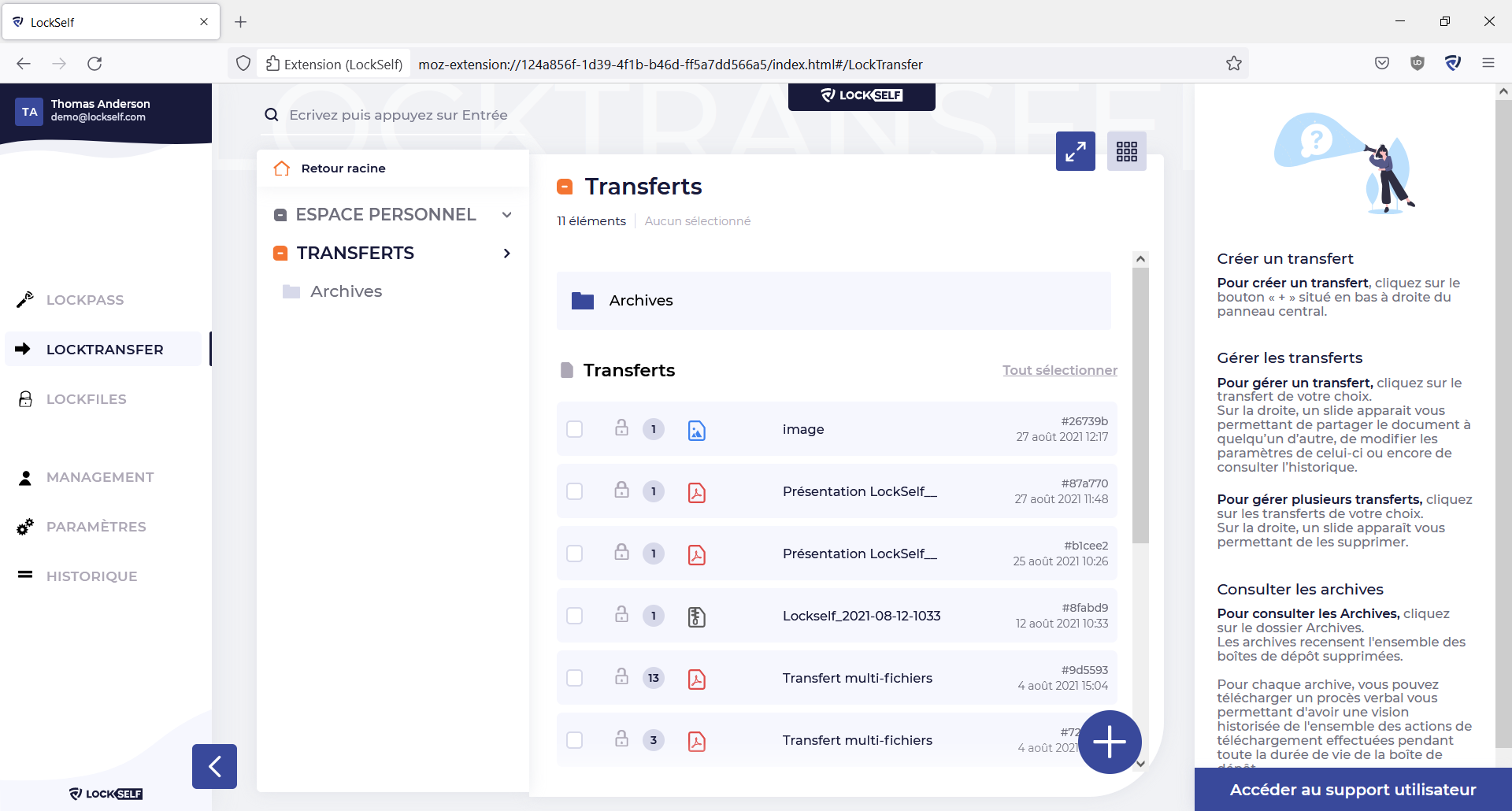Expand the ESPACE PERSONNEL chevron

pos(507,215)
